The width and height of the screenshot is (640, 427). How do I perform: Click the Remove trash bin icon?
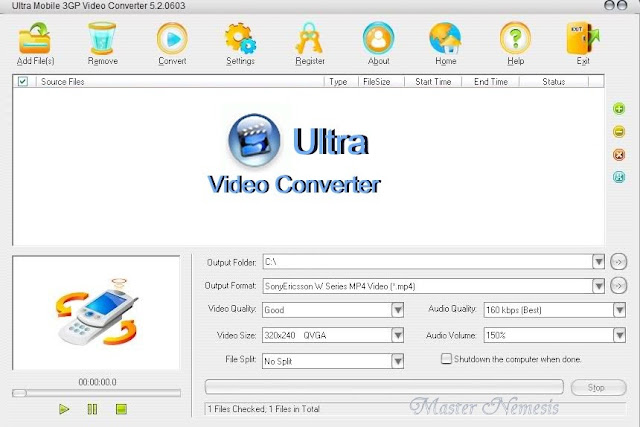[102, 38]
